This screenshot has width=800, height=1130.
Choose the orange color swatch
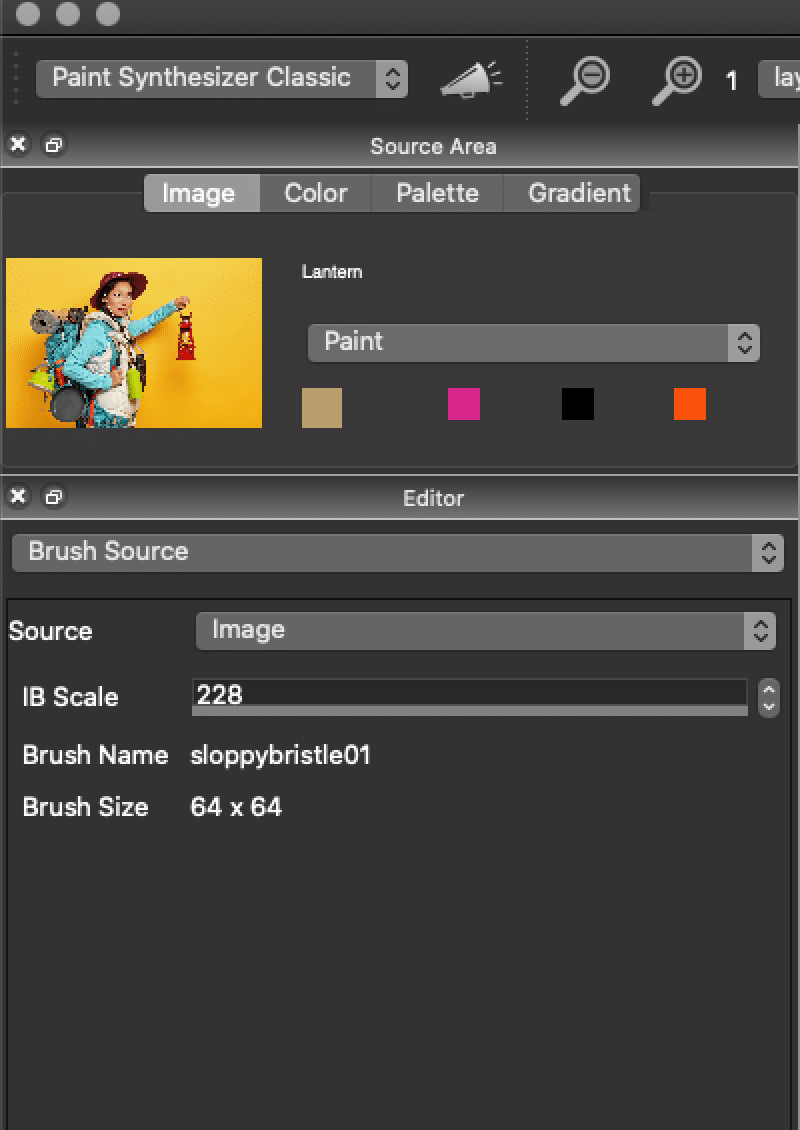tap(690, 404)
